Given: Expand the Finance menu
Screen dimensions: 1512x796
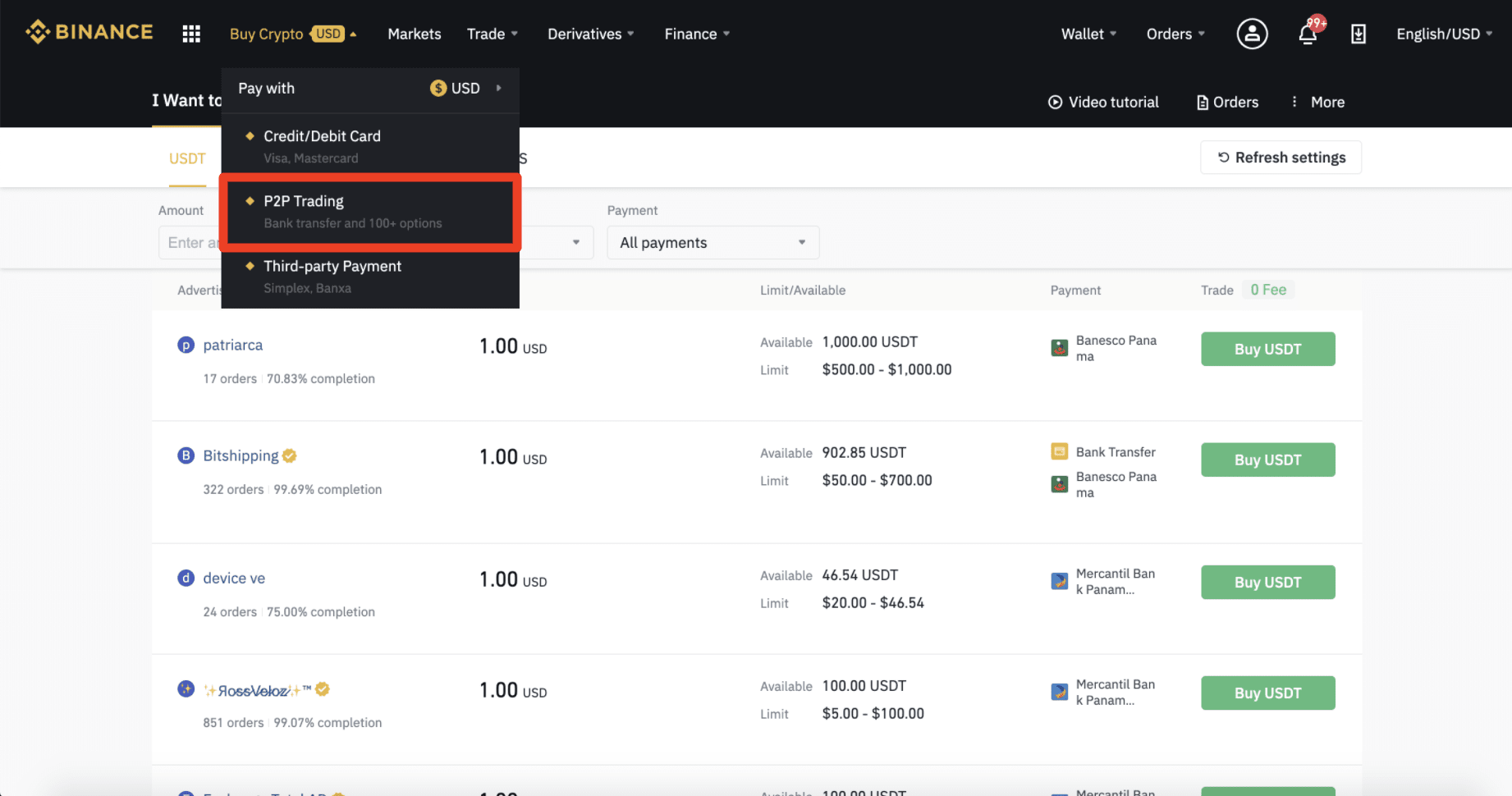Looking at the screenshot, I should [697, 34].
